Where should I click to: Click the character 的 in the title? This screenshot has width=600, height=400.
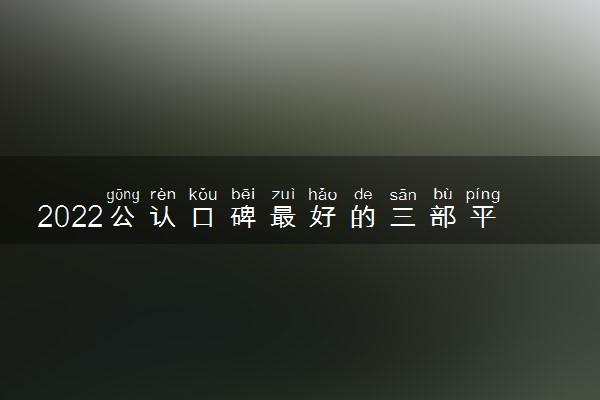pos(363,217)
